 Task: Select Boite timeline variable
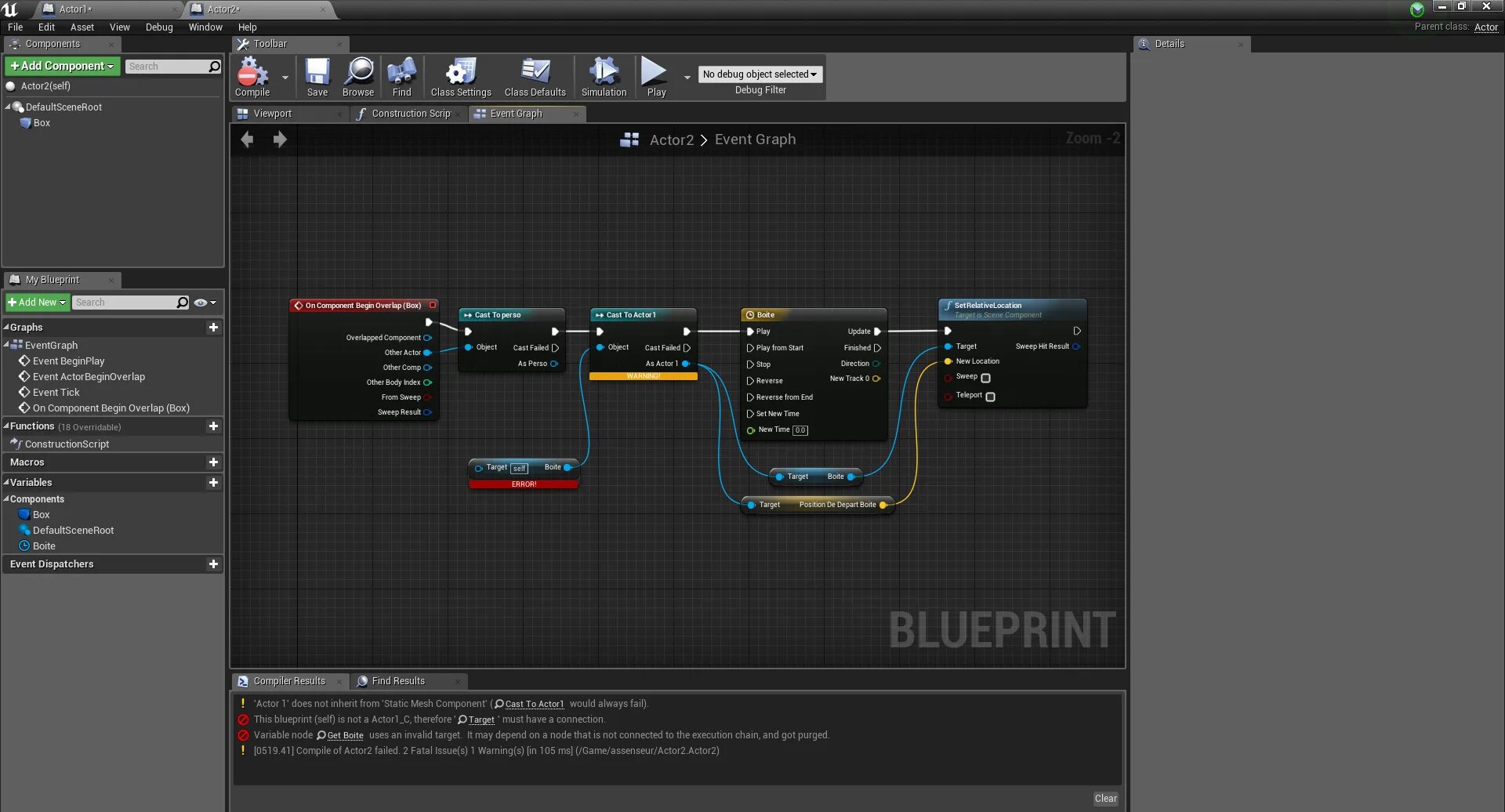pyautogui.click(x=44, y=546)
